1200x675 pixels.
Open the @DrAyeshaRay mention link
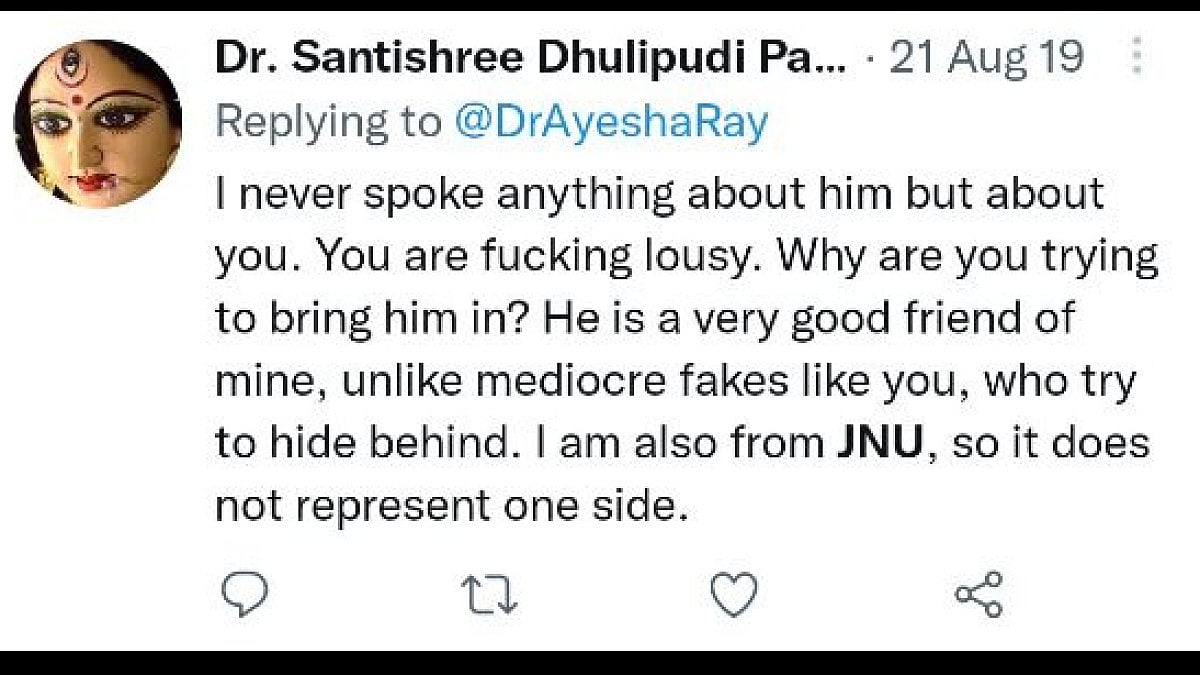click(612, 122)
